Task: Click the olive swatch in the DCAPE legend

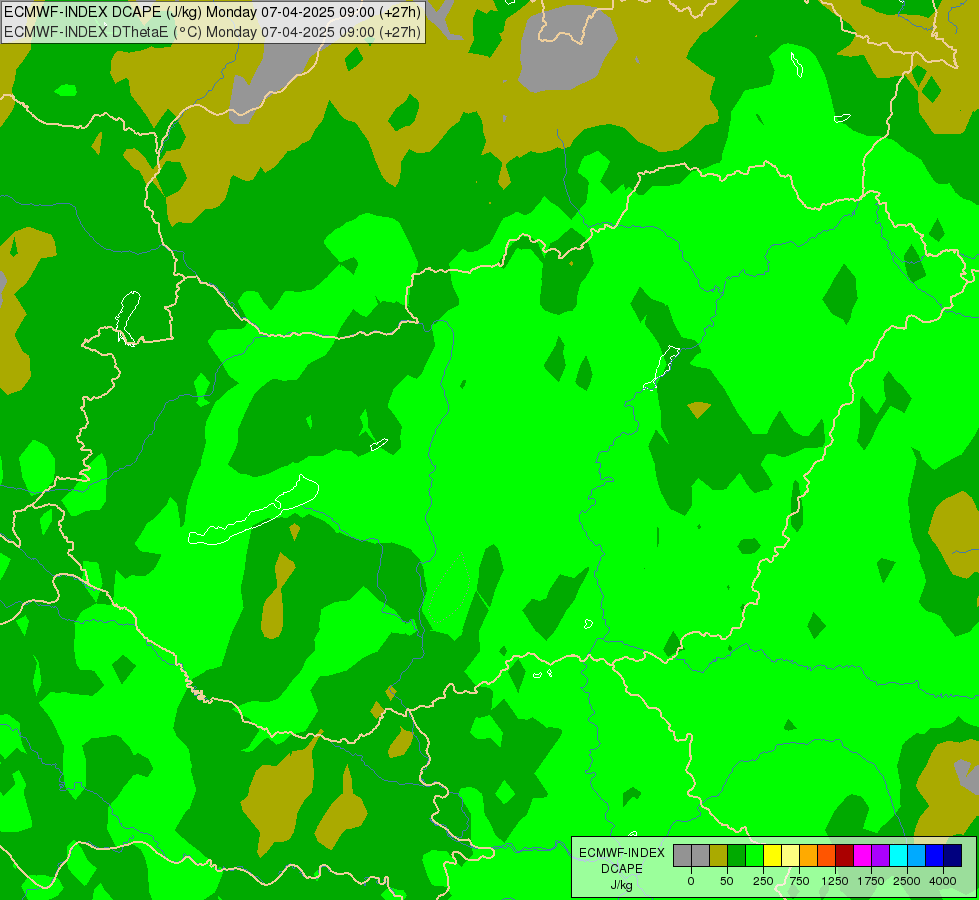Action: coord(719,856)
